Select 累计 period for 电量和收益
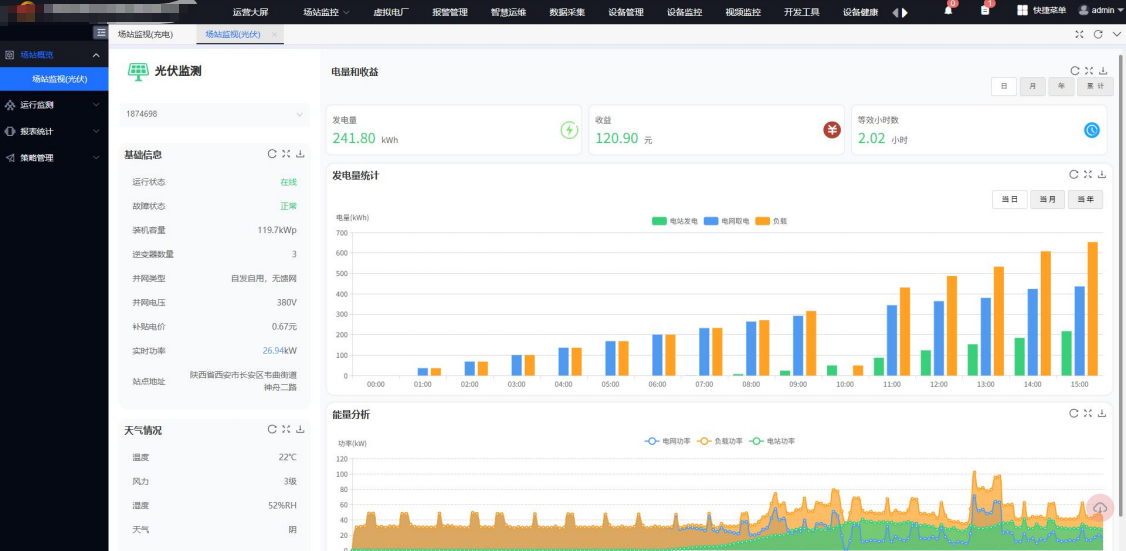The width and height of the screenshot is (1126, 551). (x=1095, y=86)
